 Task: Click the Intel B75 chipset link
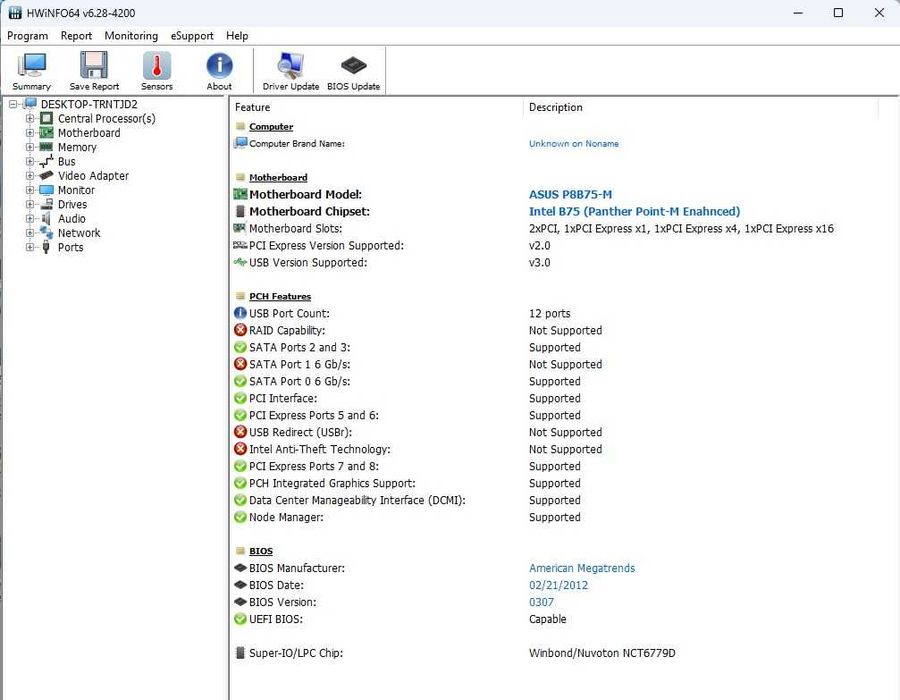[634, 212]
